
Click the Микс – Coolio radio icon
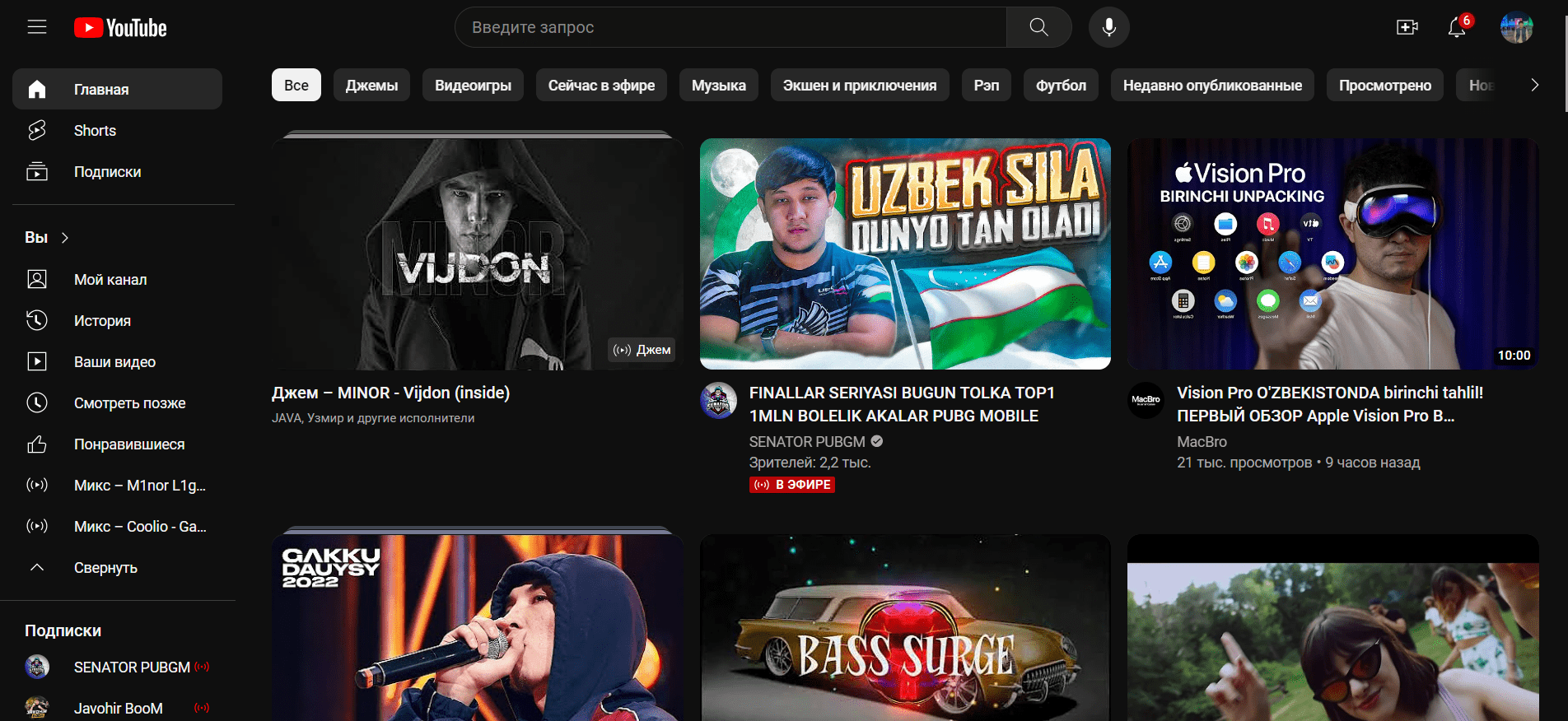pyautogui.click(x=37, y=526)
